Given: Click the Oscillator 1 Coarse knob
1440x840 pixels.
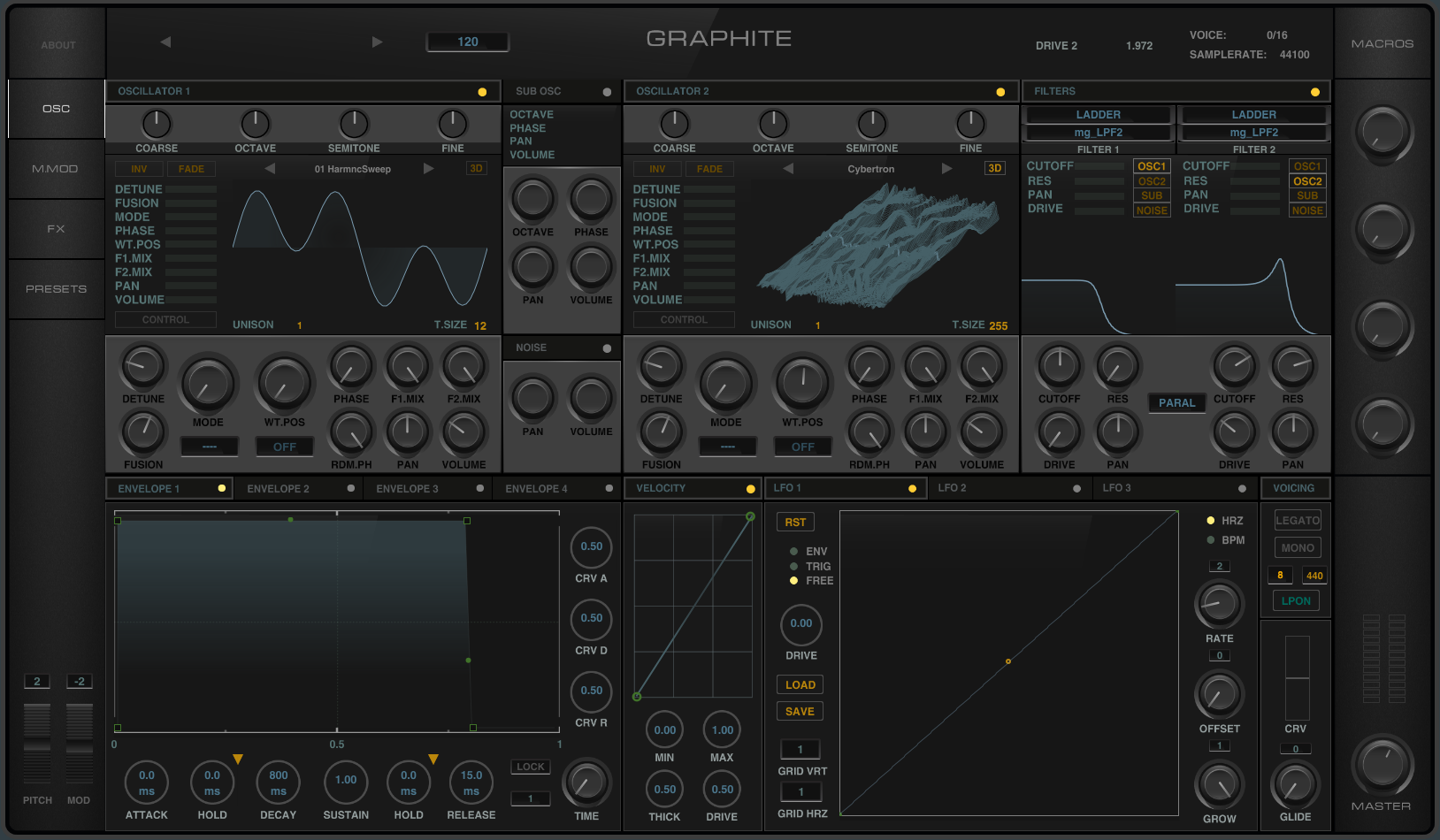Looking at the screenshot, I should pos(157,125).
